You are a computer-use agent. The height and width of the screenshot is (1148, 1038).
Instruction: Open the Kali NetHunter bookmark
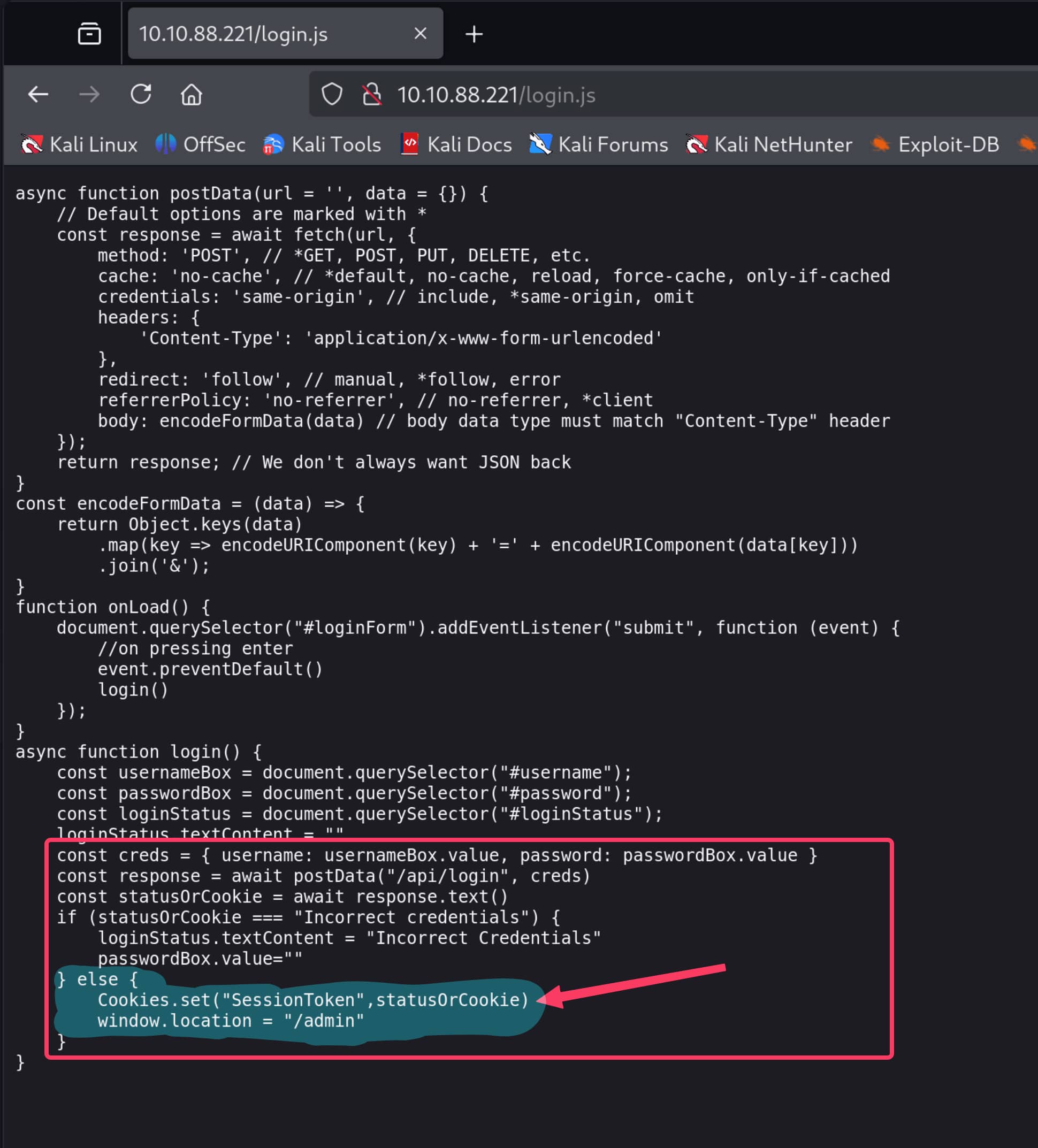pos(769,144)
